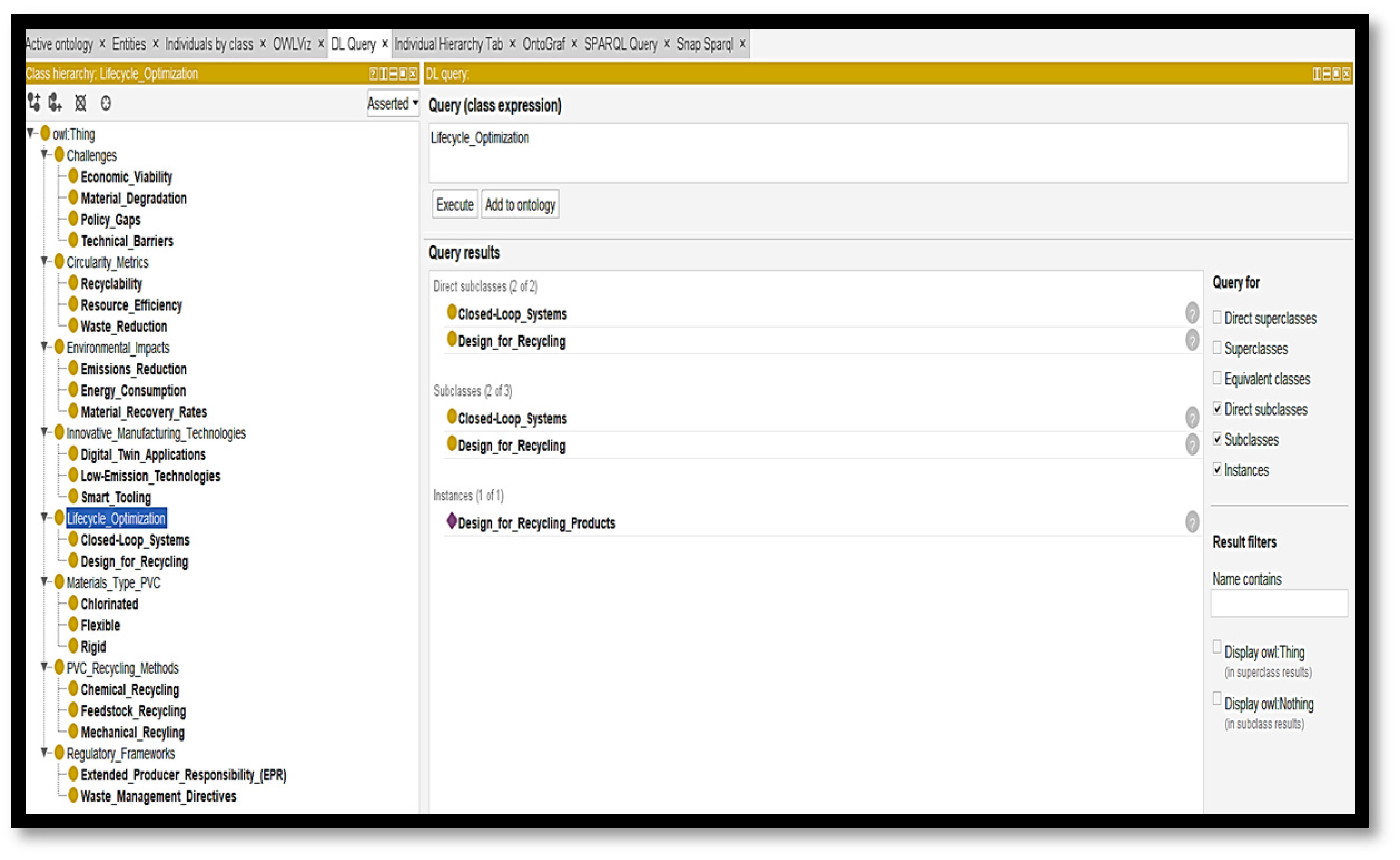This screenshot has height=860, width=1400.
Task: Click help icon beside Closed-Loop_Systems direct subclass
Action: (x=1192, y=313)
